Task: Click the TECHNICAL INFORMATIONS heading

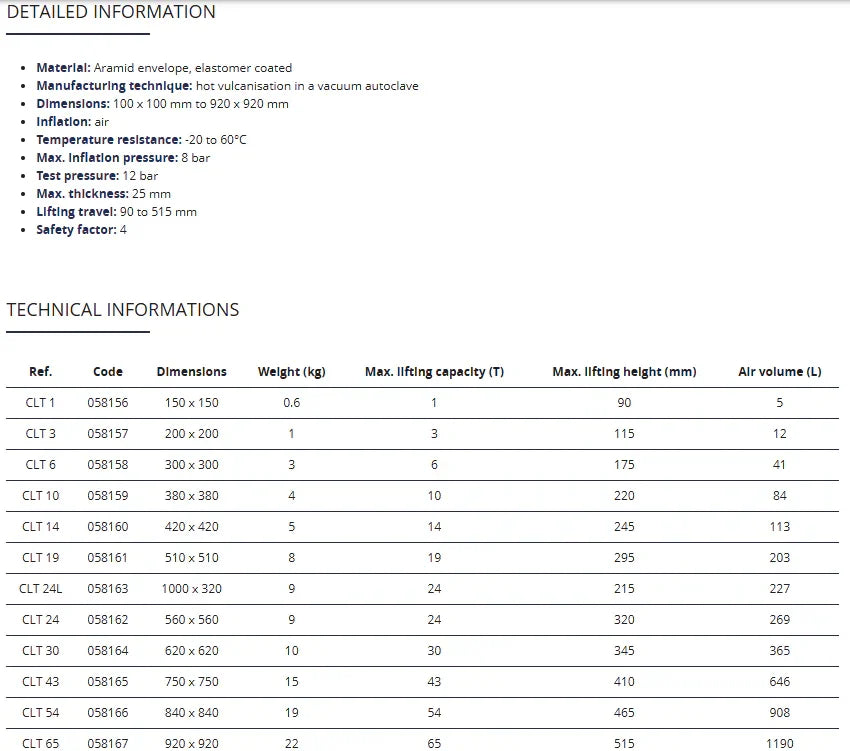Action: (x=123, y=310)
